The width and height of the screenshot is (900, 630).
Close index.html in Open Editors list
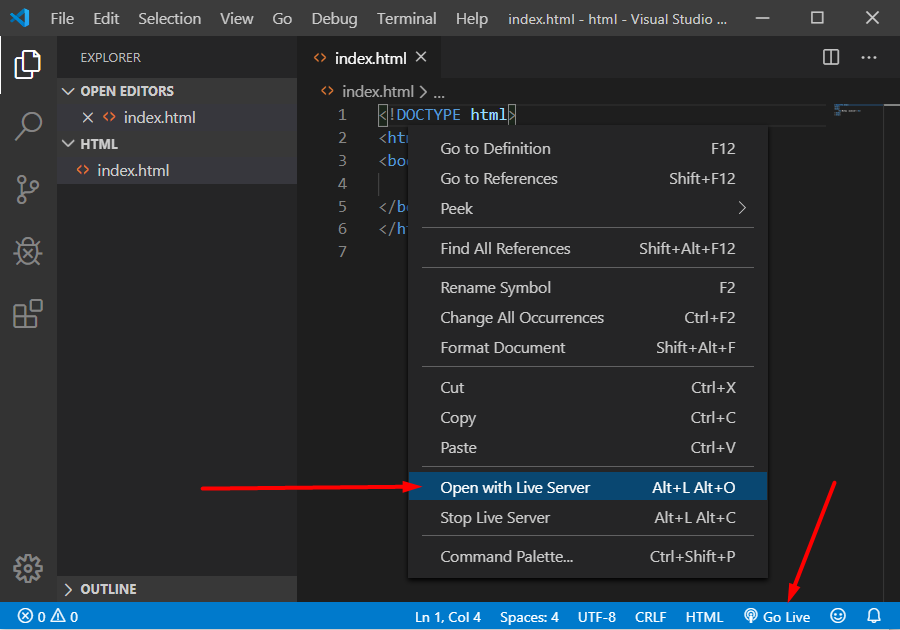tap(88, 118)
